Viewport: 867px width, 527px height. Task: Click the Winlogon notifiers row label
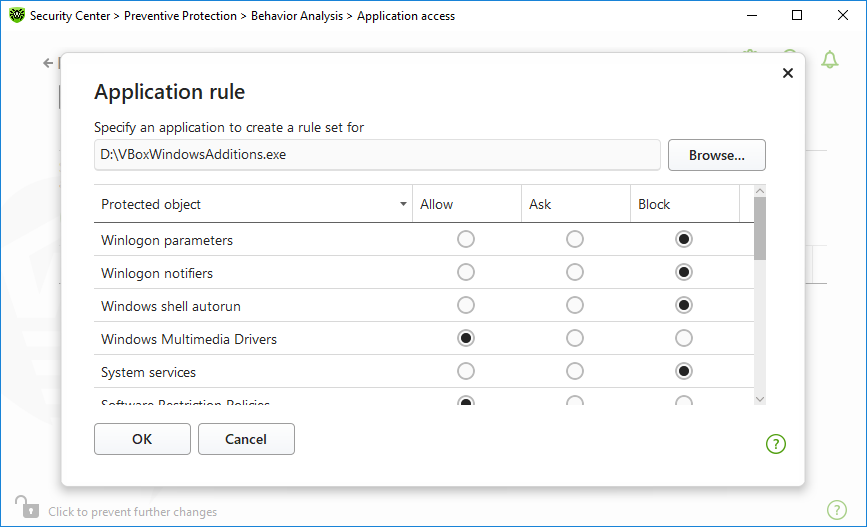157,273
